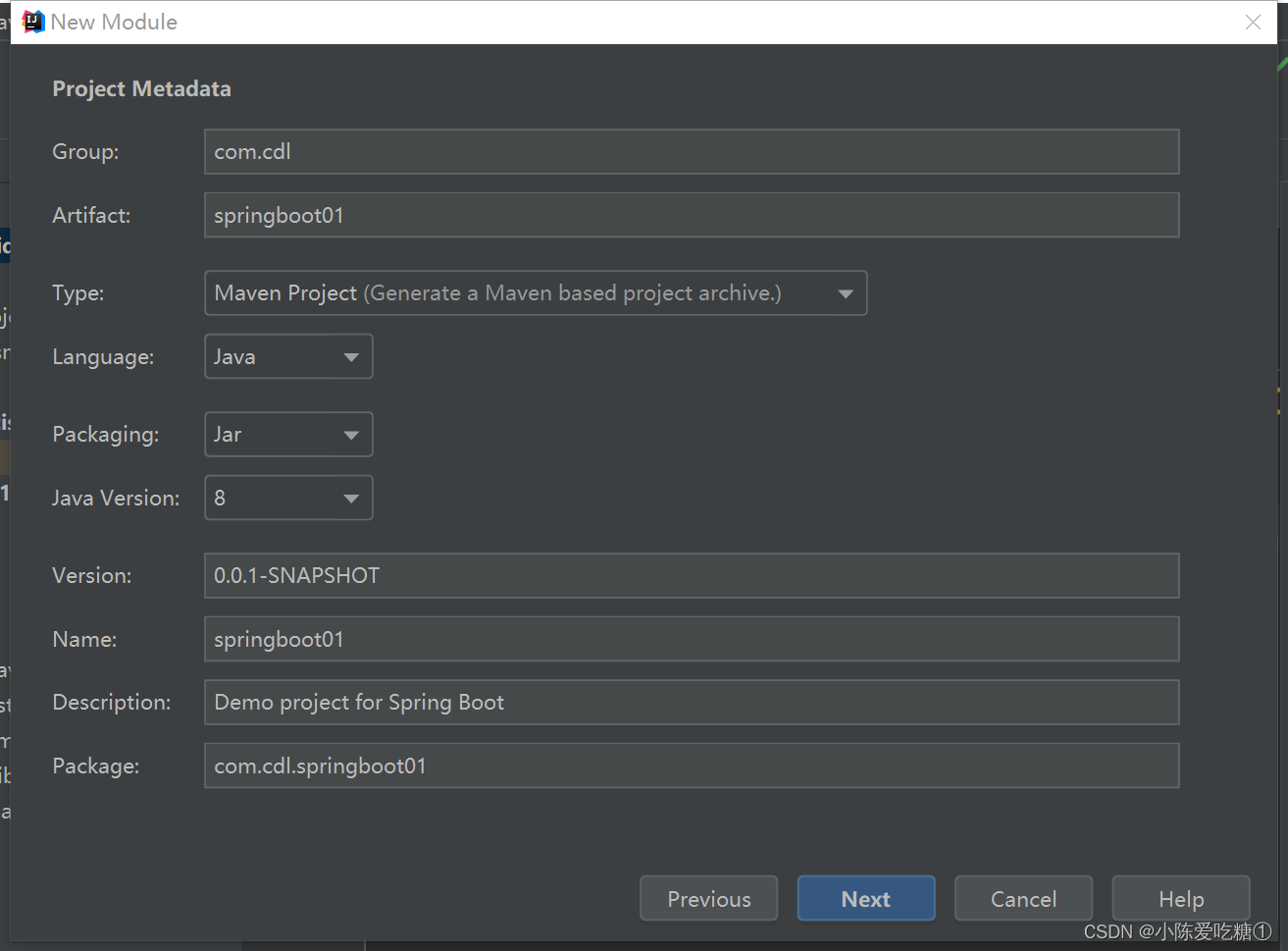Click the Artifact input field
Viewport: 1288px width, 951px height.
(692, 215)
